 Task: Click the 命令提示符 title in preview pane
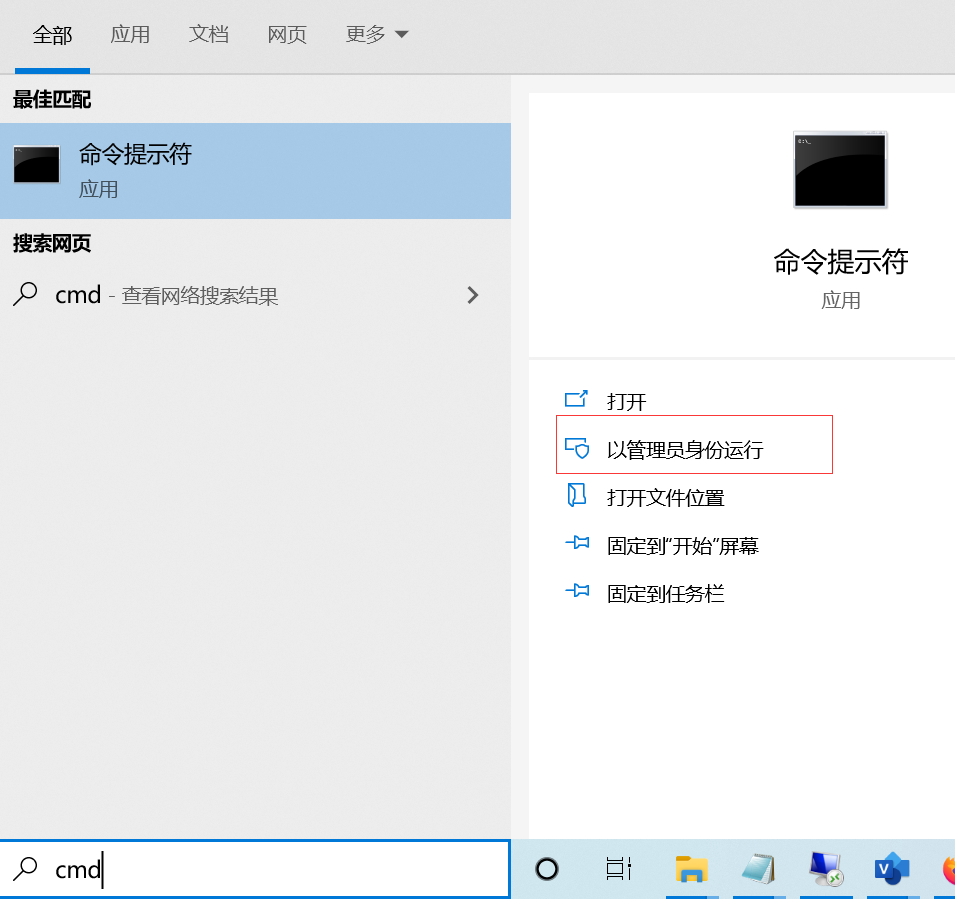(x=841, y=262)
